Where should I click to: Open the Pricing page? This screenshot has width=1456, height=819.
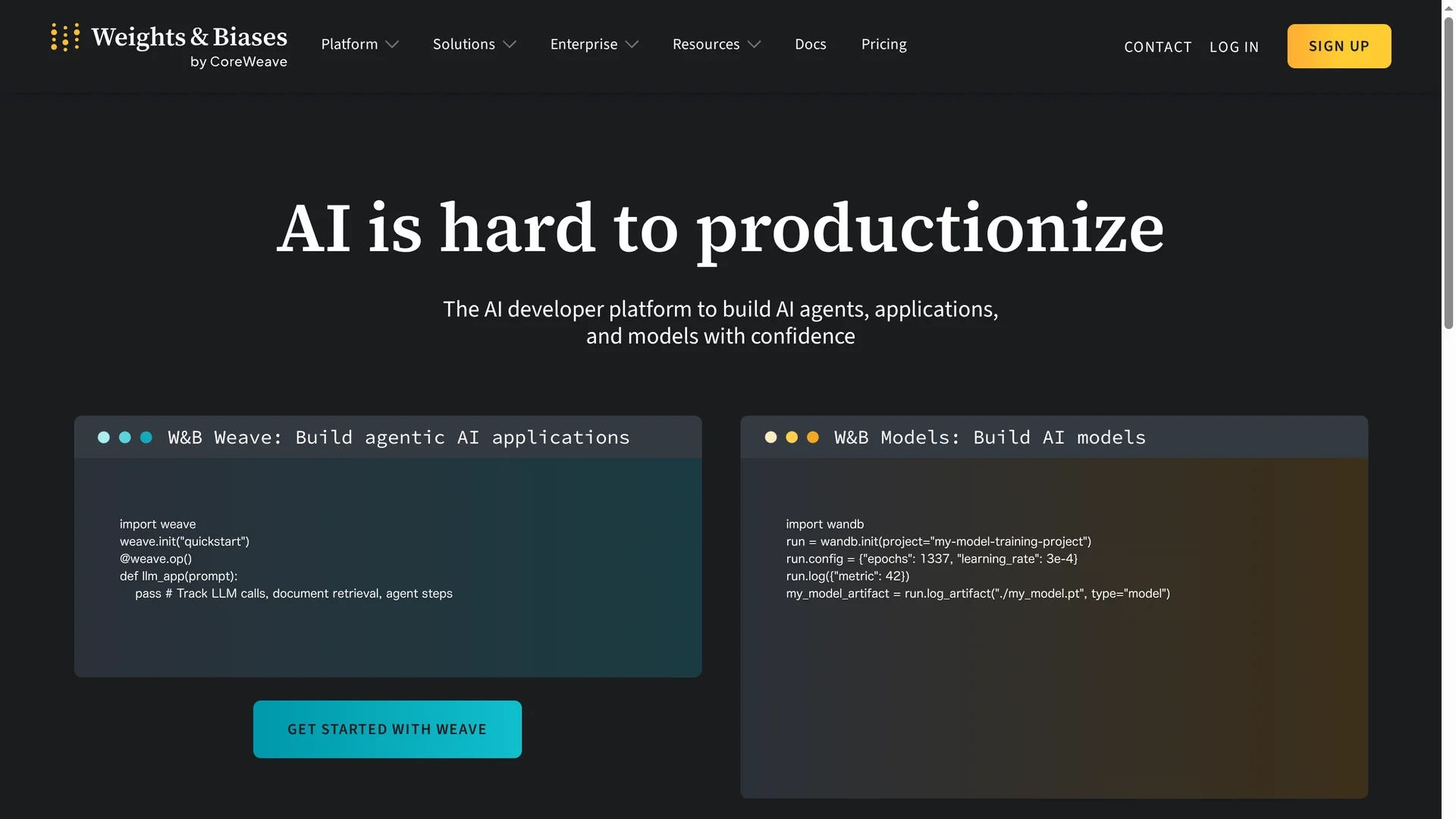click(x=883, y=44)
